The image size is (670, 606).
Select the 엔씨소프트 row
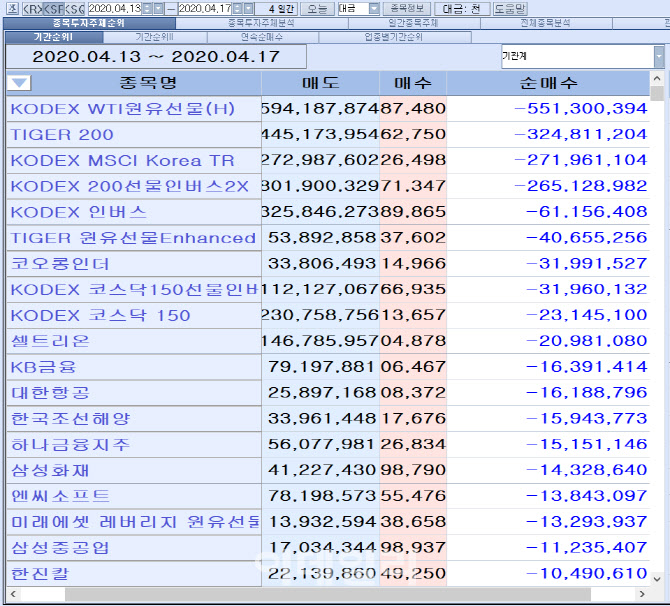tap(328, 496)
